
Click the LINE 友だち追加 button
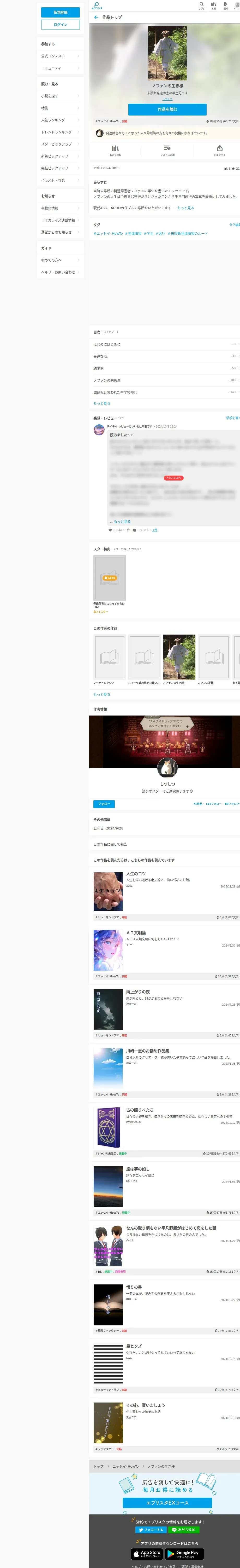click(183, 1530)
